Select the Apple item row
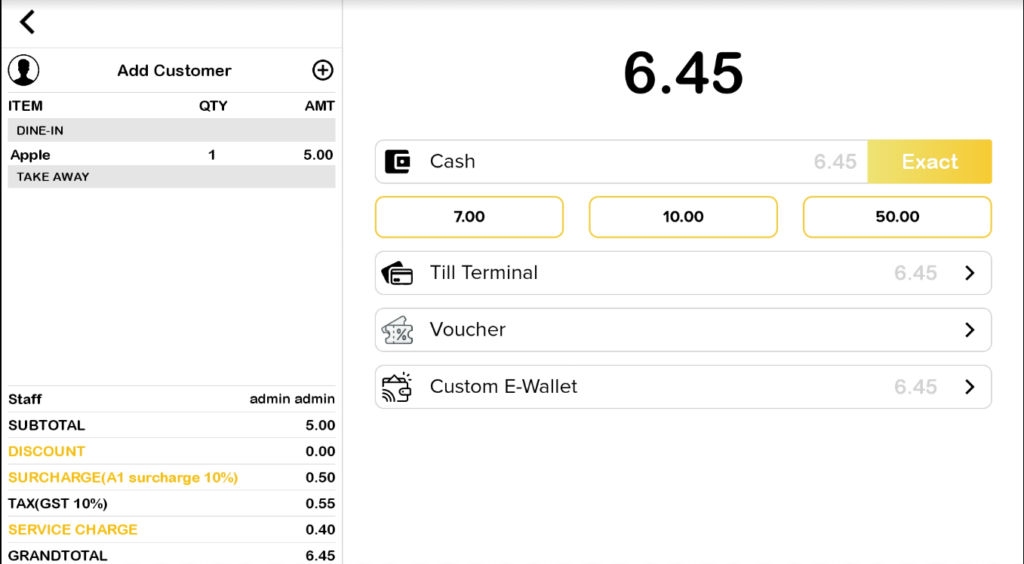 tap(171, 155)
